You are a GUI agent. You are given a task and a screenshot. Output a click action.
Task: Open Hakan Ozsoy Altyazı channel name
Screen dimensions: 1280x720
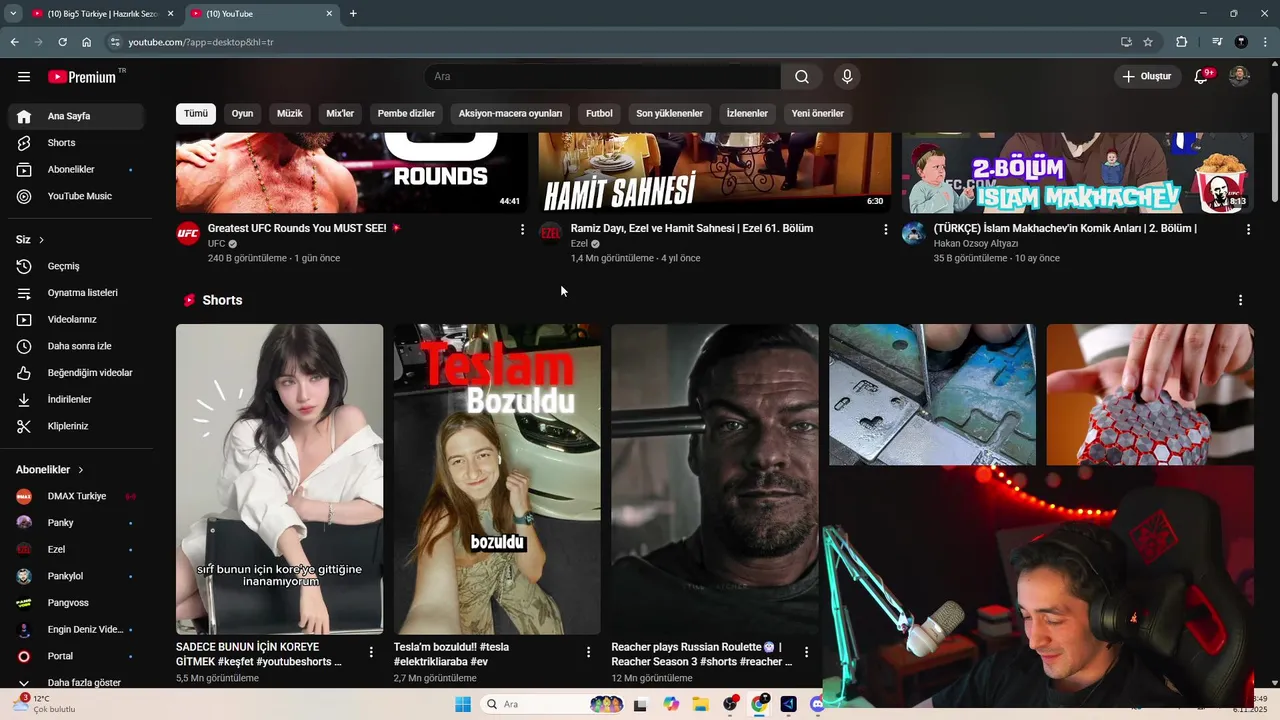click(976, 244)
